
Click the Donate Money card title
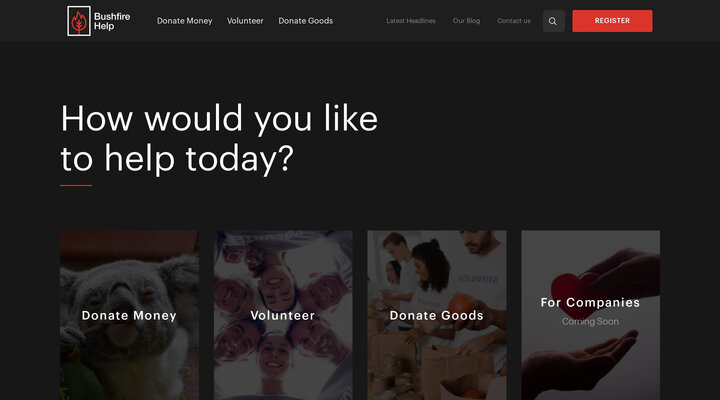click(129, 315)
